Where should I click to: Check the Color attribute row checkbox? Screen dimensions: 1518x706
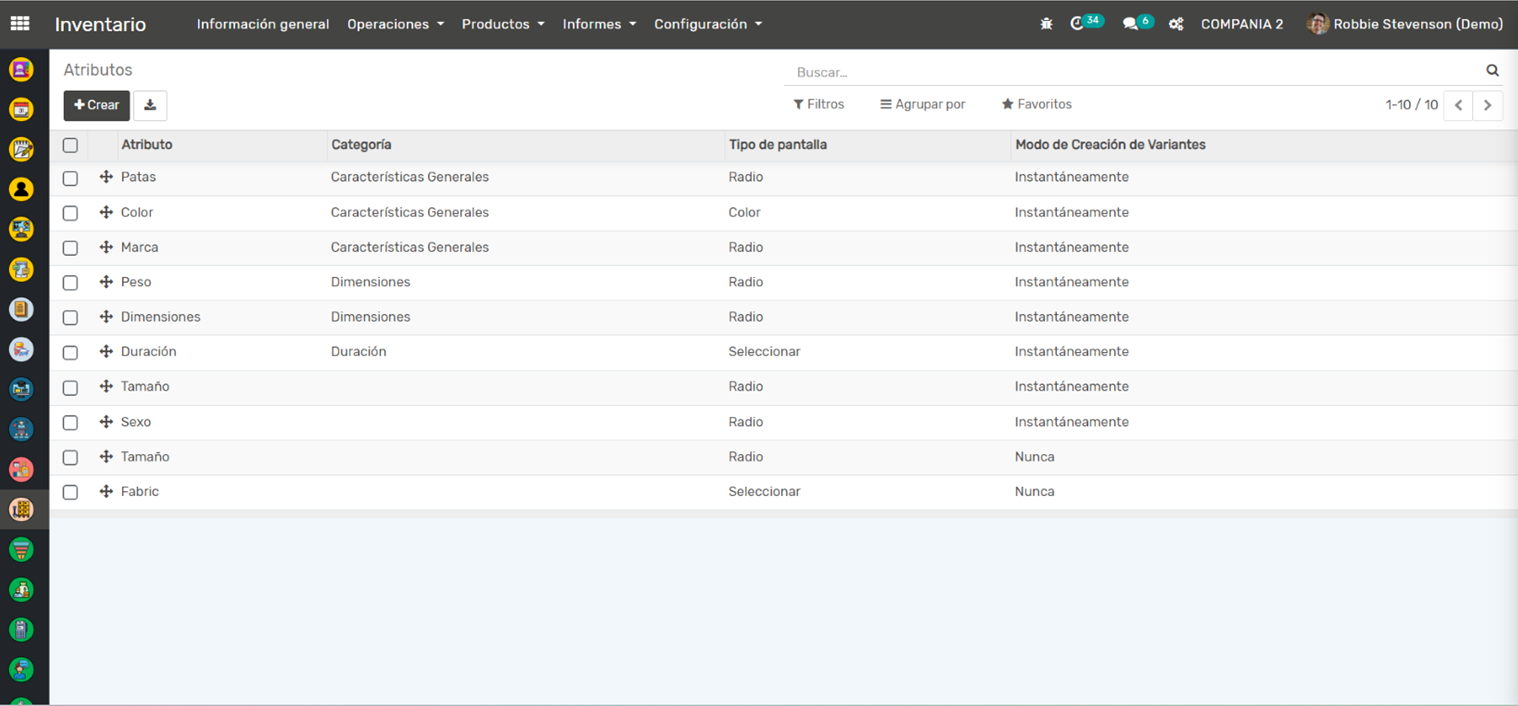[70, 213]
